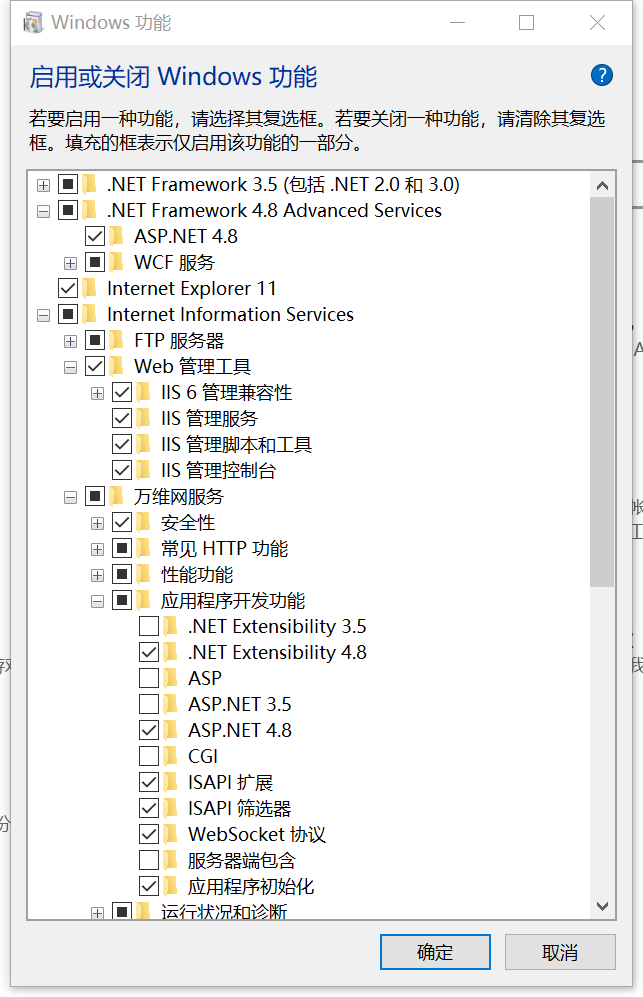
Task: Click folder icon beside CGI
Action: pos(171,756)
